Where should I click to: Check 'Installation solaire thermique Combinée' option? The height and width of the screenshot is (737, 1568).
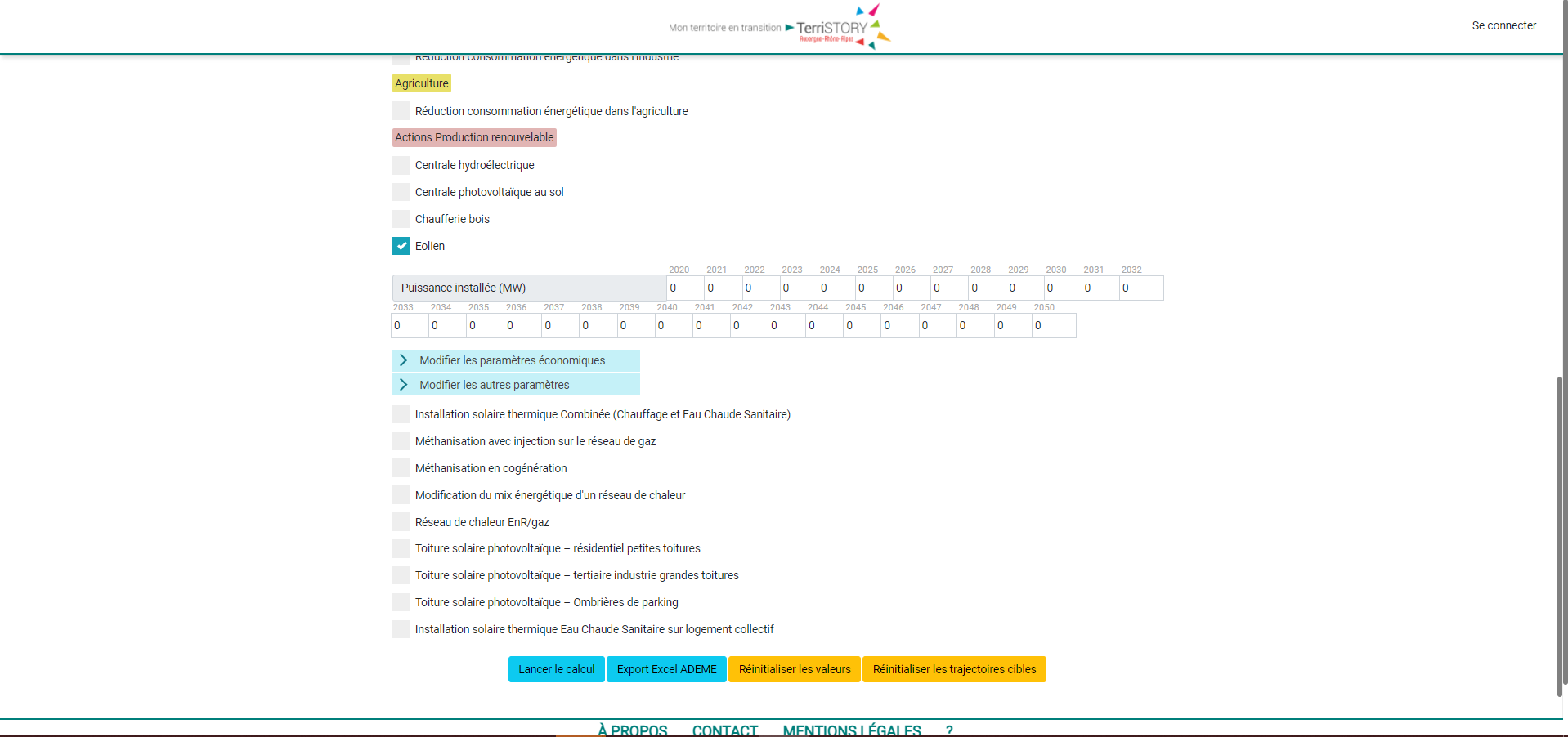(401, 414)
